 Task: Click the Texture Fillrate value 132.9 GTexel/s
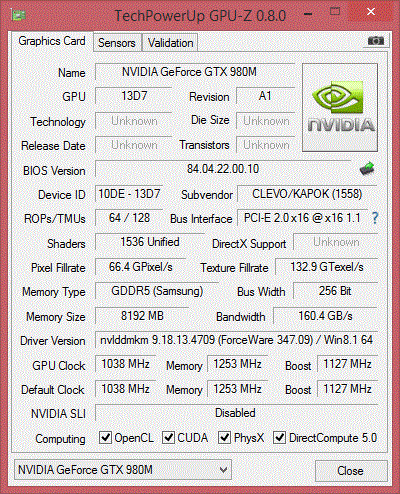327,267
